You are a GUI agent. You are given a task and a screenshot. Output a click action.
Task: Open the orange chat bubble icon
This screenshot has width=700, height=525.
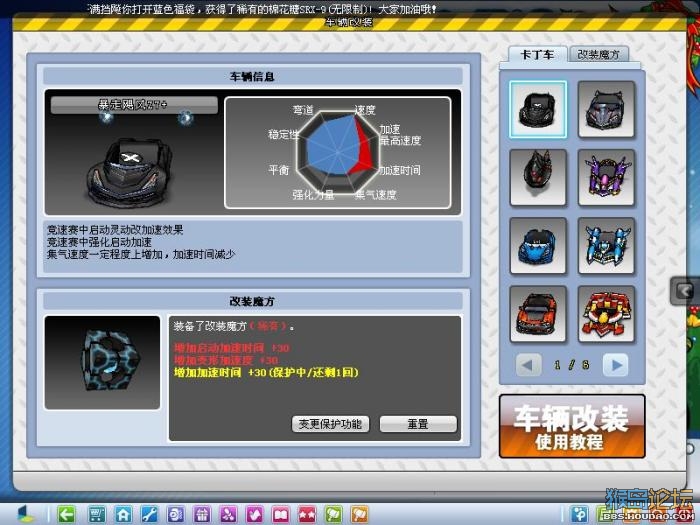(x=360, y=515)
